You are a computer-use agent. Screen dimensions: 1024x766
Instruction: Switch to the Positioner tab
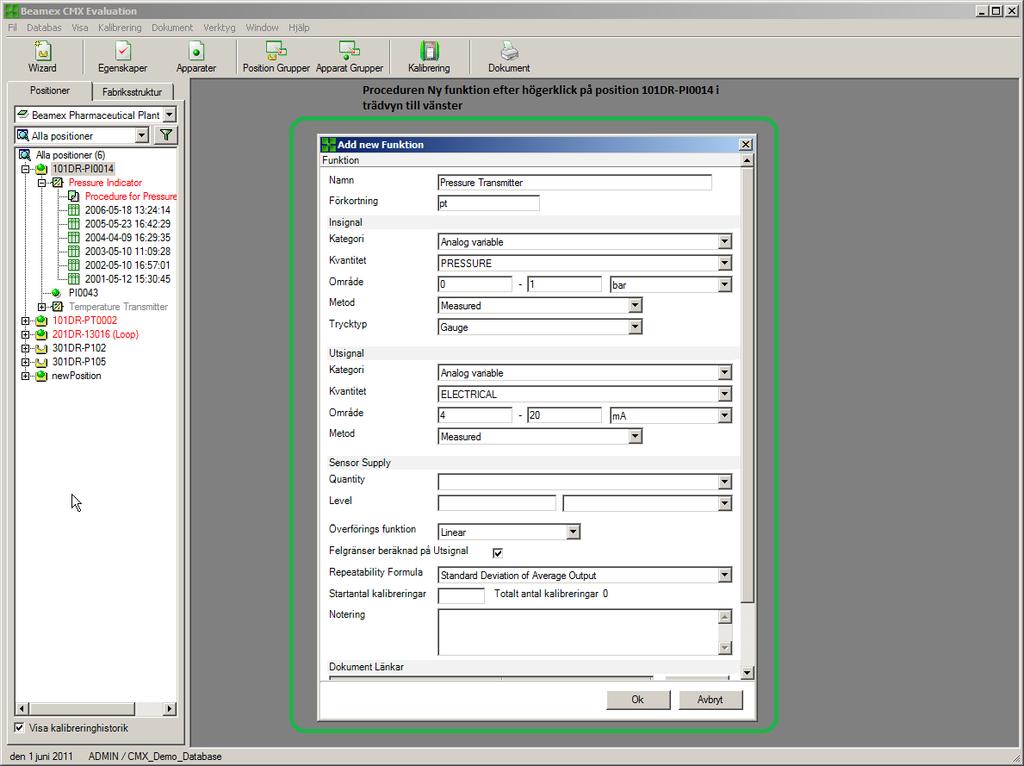click(x=50, y=91)
